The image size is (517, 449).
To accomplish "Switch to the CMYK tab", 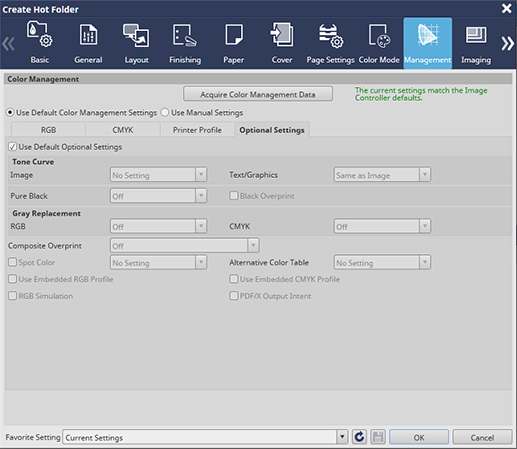I will point(123,130).
